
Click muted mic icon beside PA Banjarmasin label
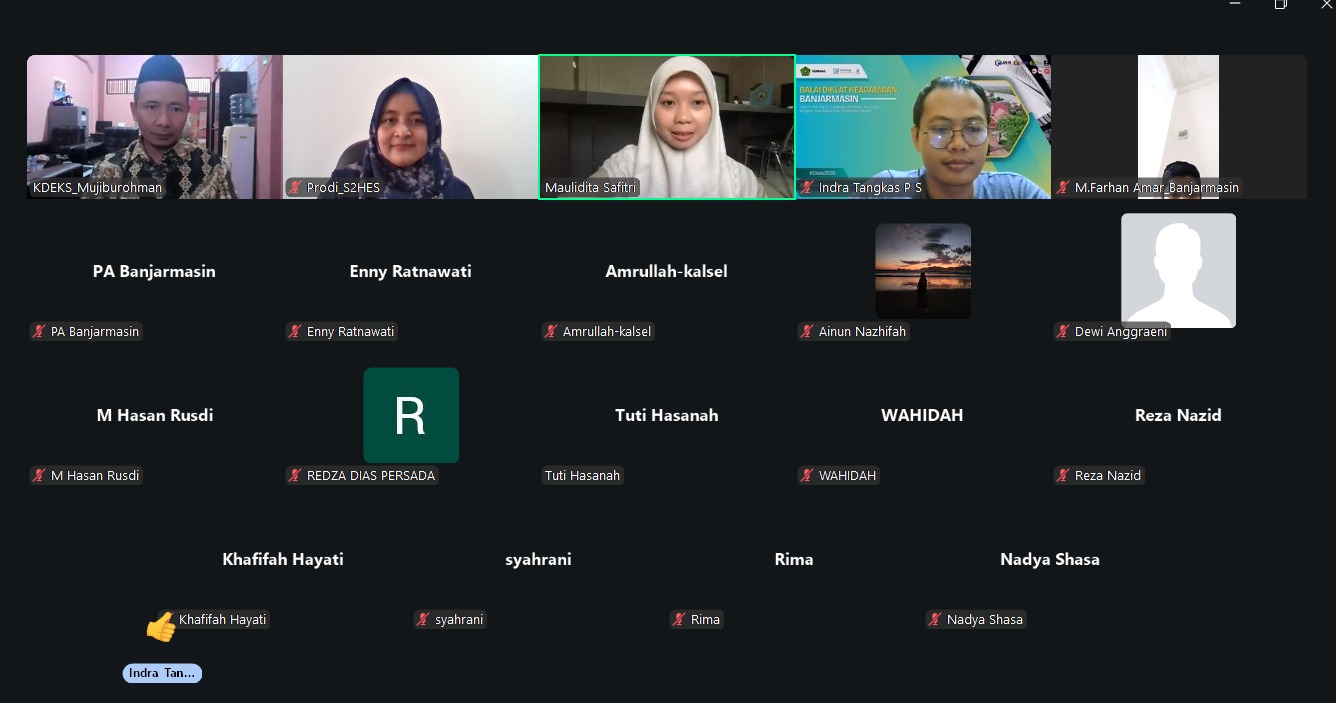(x=39, y=332)
